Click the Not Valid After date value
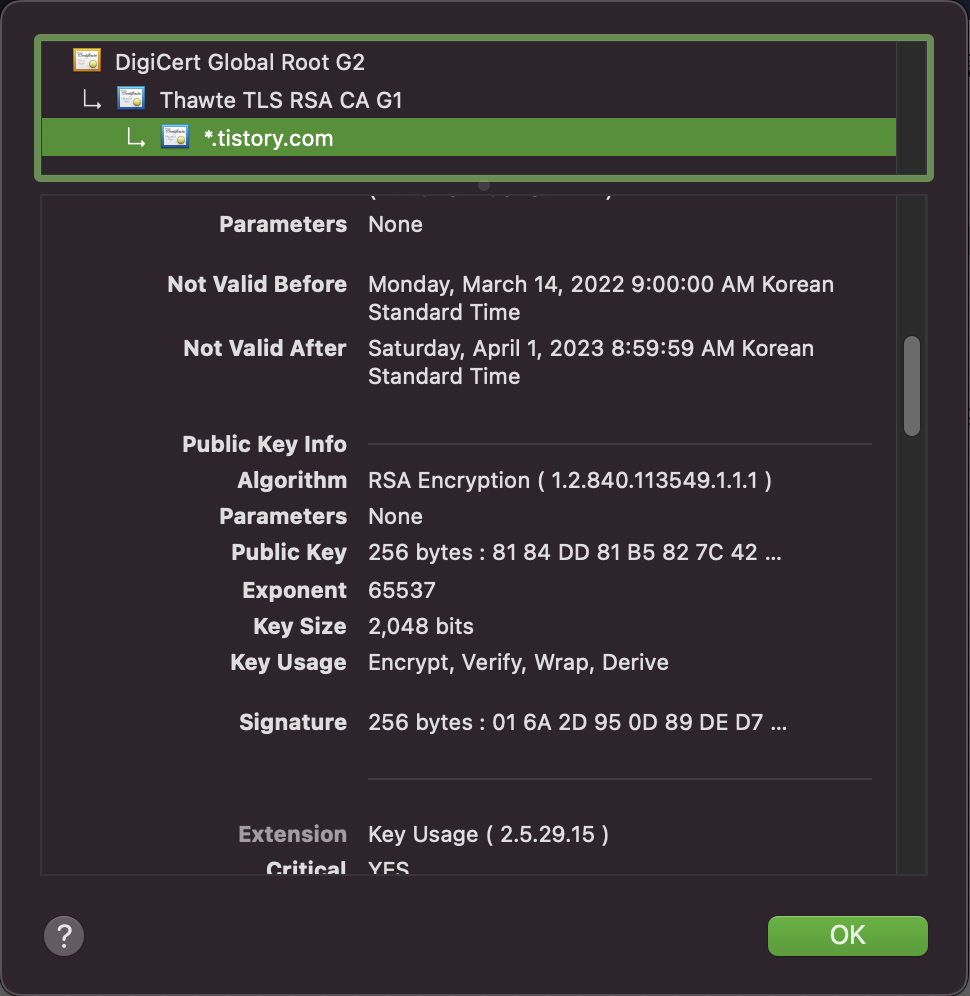 (591, 362)
